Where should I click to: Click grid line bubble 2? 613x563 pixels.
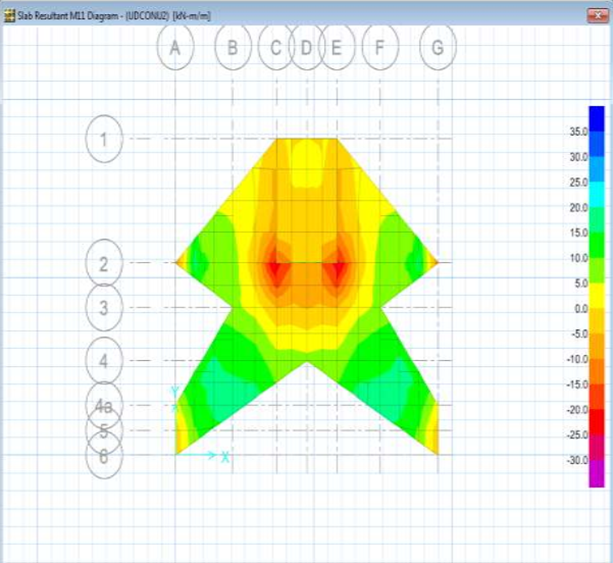[x=104, y=263]
